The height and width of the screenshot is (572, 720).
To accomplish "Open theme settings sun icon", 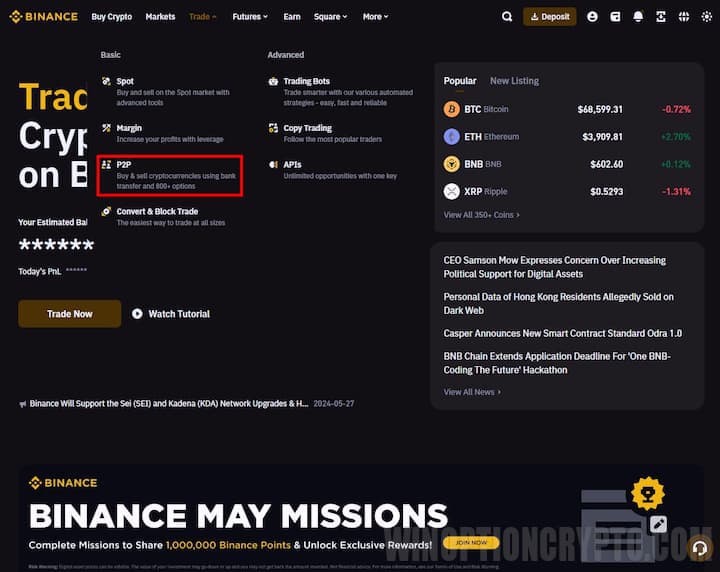I will click(706, 17).
